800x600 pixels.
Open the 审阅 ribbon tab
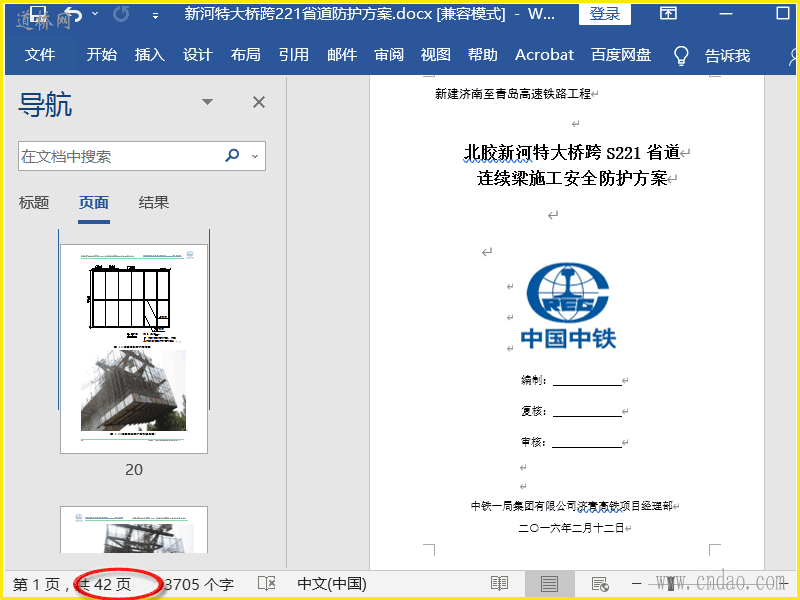[389, 55]
